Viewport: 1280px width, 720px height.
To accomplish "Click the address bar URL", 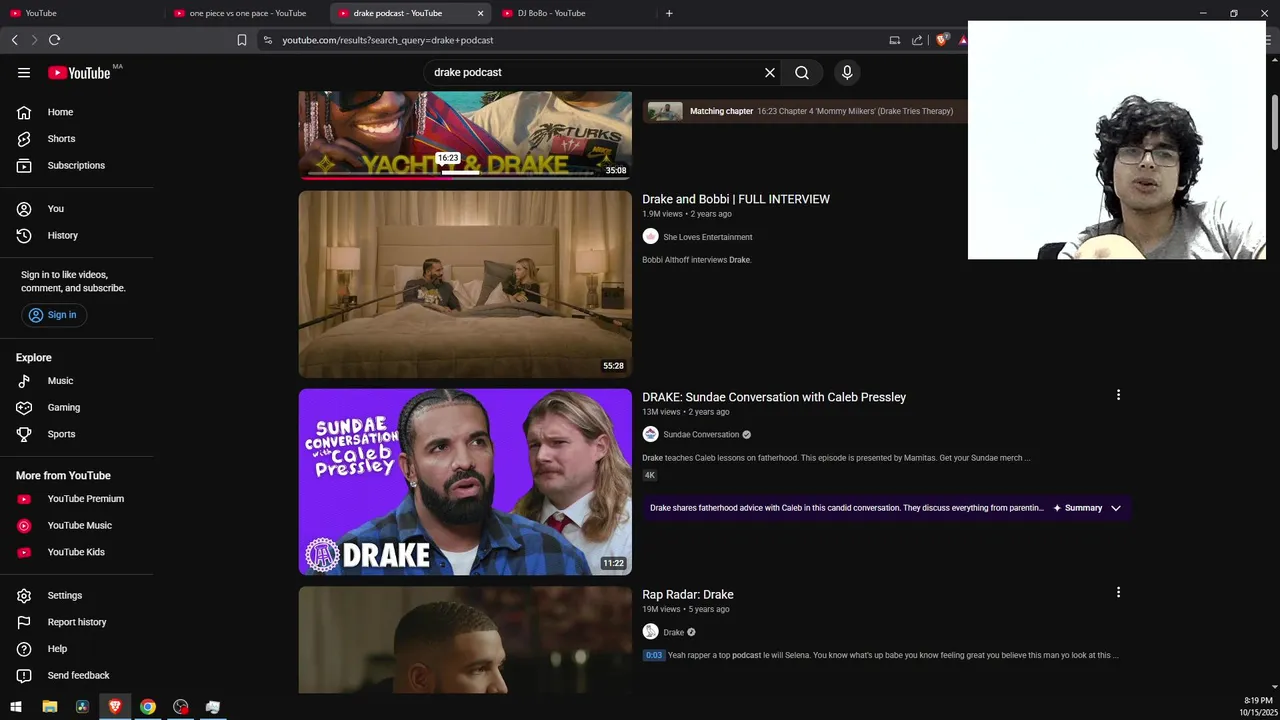I will point(388,40).
